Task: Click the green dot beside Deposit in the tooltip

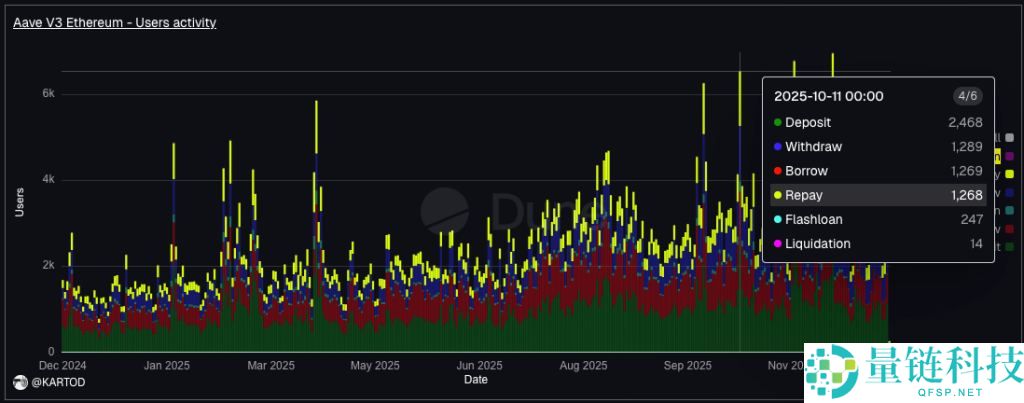Action: point(777,123)
